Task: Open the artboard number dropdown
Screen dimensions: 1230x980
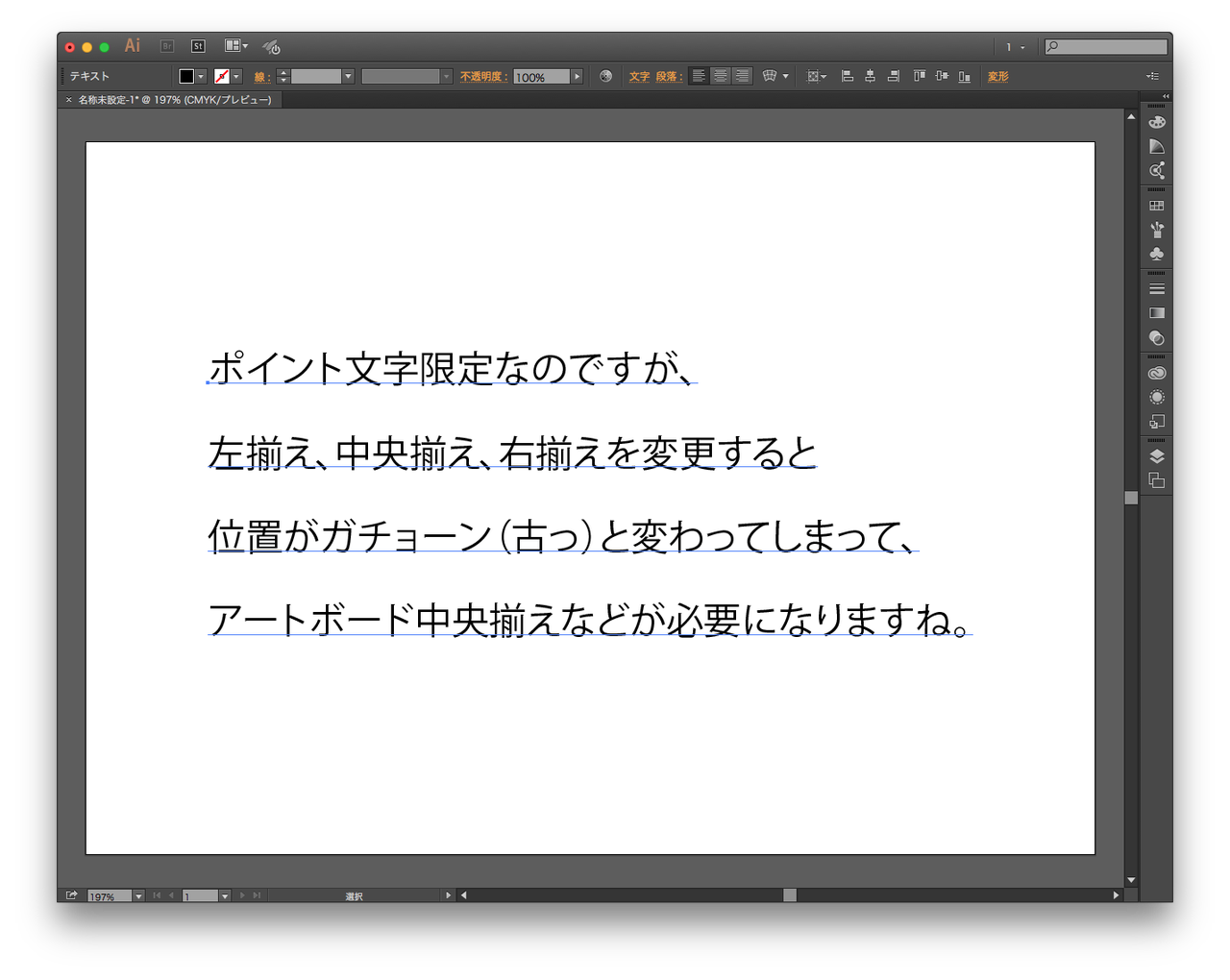Action: point(224,896)
